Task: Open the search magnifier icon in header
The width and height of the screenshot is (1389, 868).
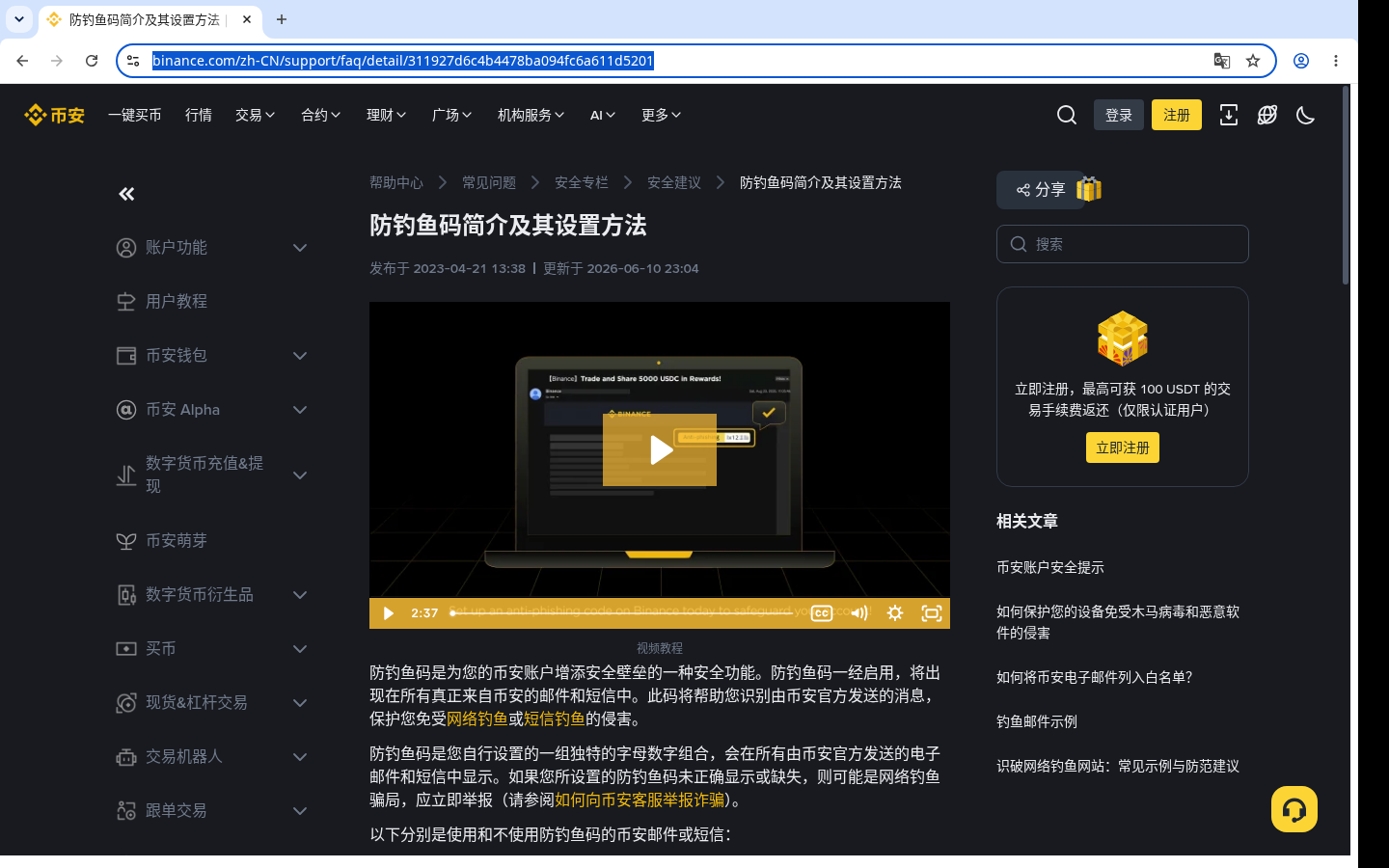Action: [x=1067, y=115]
